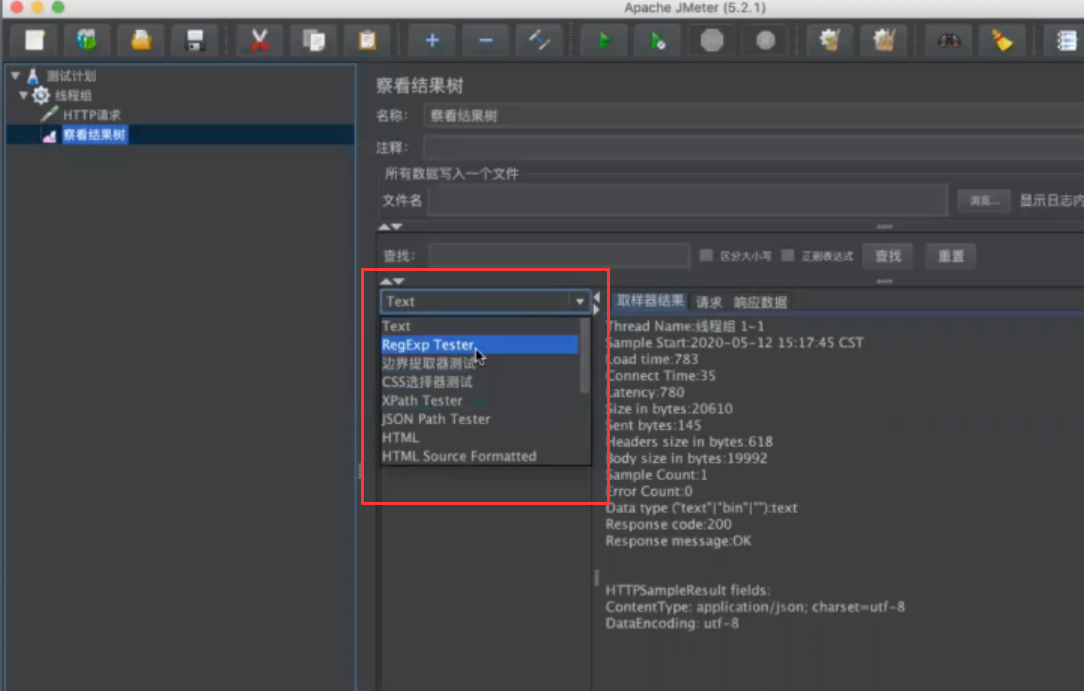Select the 线程组 tree item
This screenshot has height=691, width=1084.
coord(73,95)
